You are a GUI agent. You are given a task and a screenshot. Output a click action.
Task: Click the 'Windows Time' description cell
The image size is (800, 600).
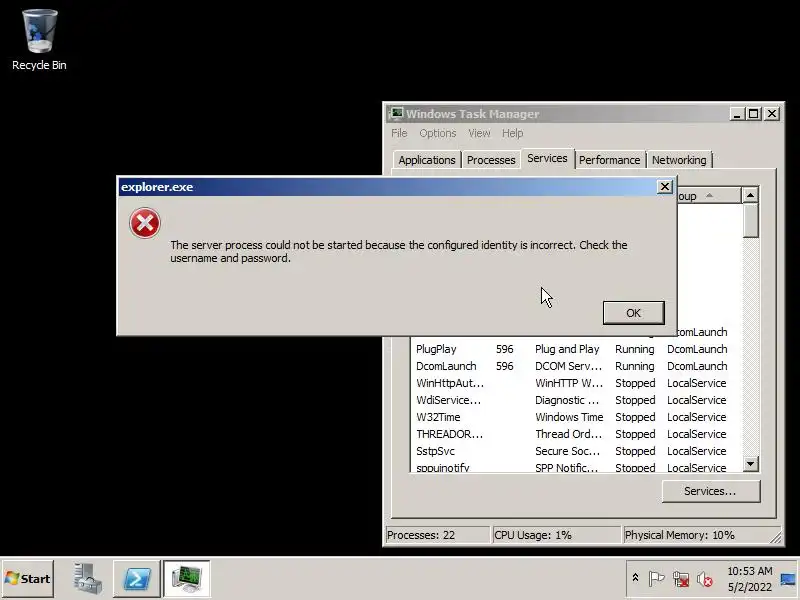tap(569, 417)
